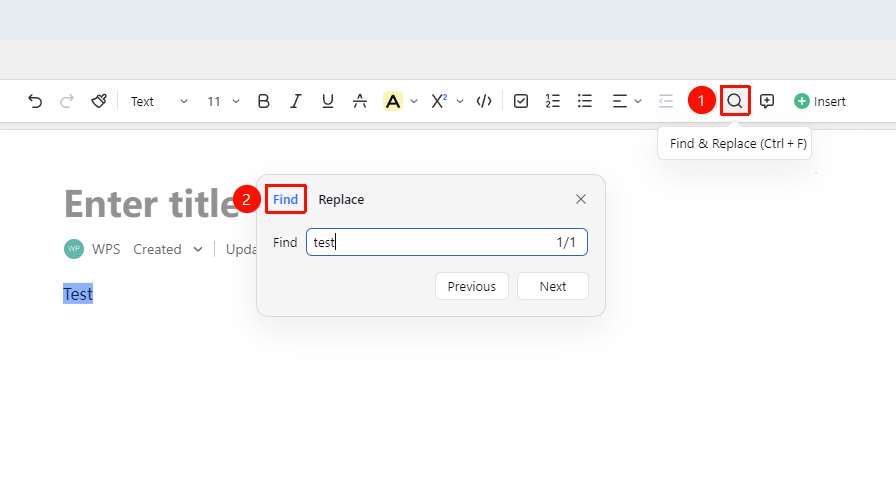The width and height of the screenshot is (896, 492).
Task: Toggle Italic formatting
Action: 295,101
